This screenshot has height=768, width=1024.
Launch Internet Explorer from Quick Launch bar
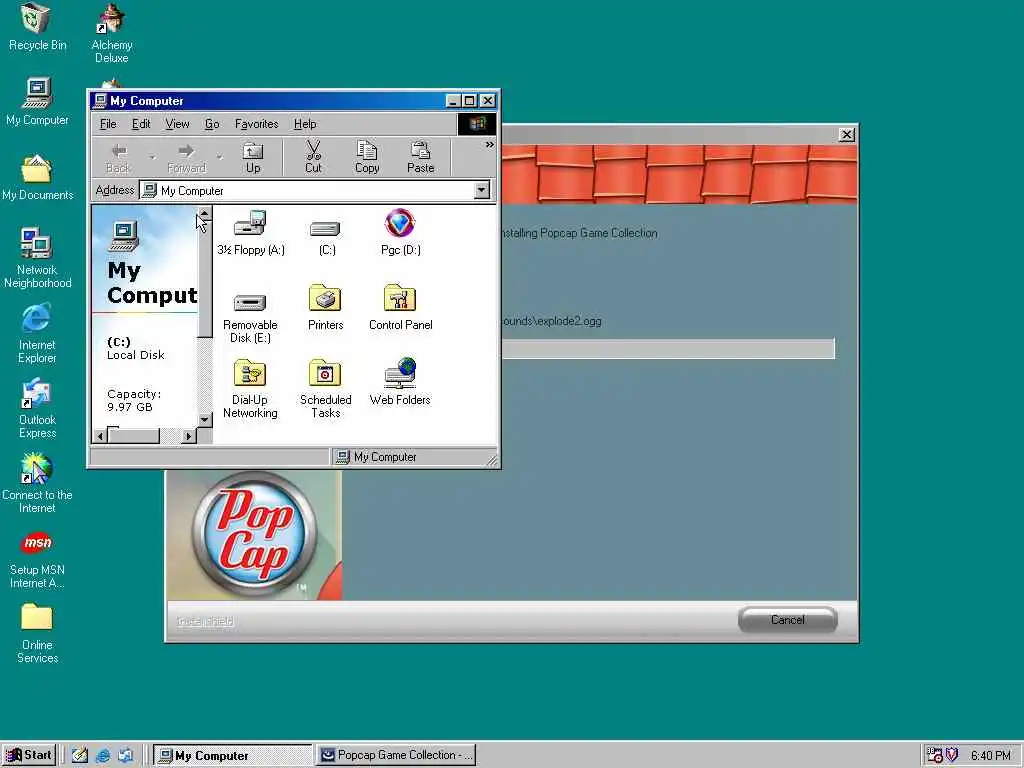pyautogui.click(x=103, y=756)
